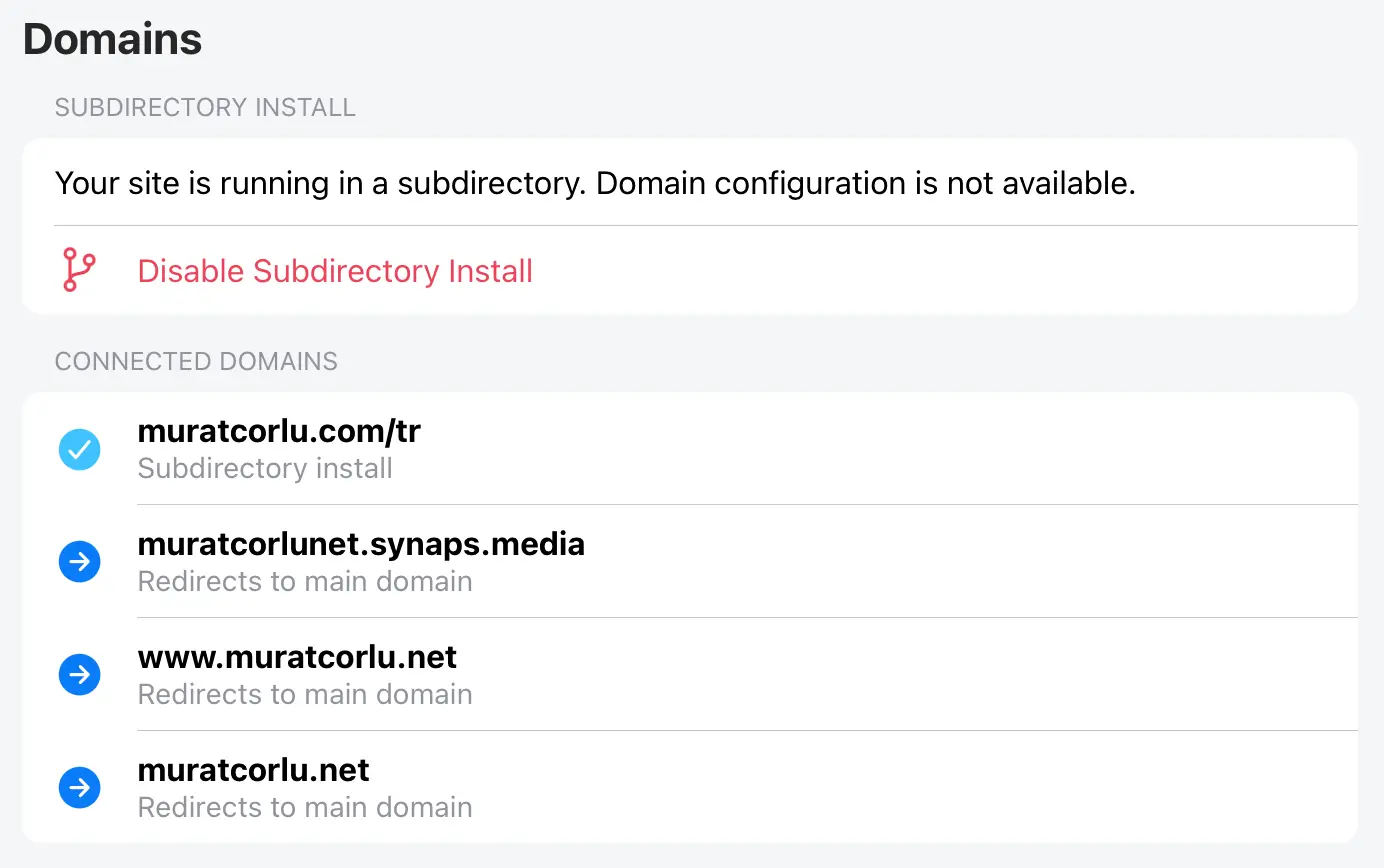Click the last 'Redirects to main domain' subtitle
Screen dimensions: 1384x868
tap(305, 807)
